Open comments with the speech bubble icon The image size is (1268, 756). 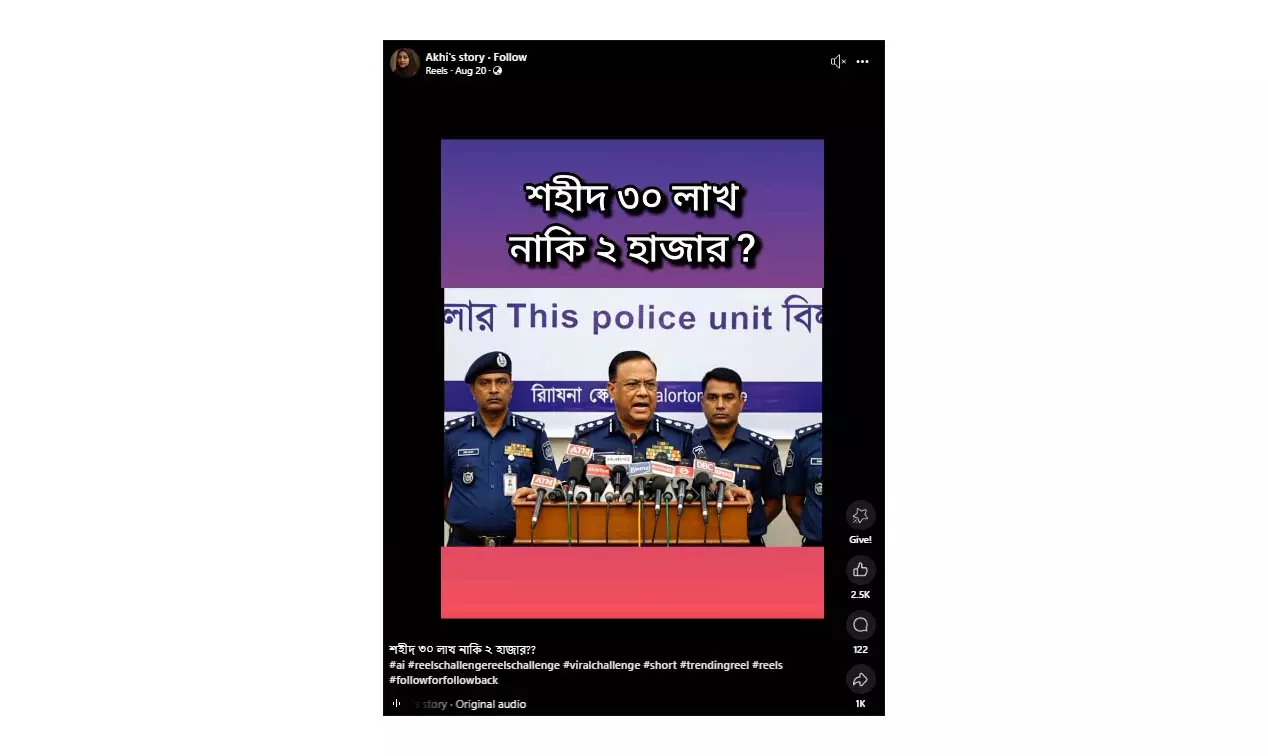pos(860,625)
